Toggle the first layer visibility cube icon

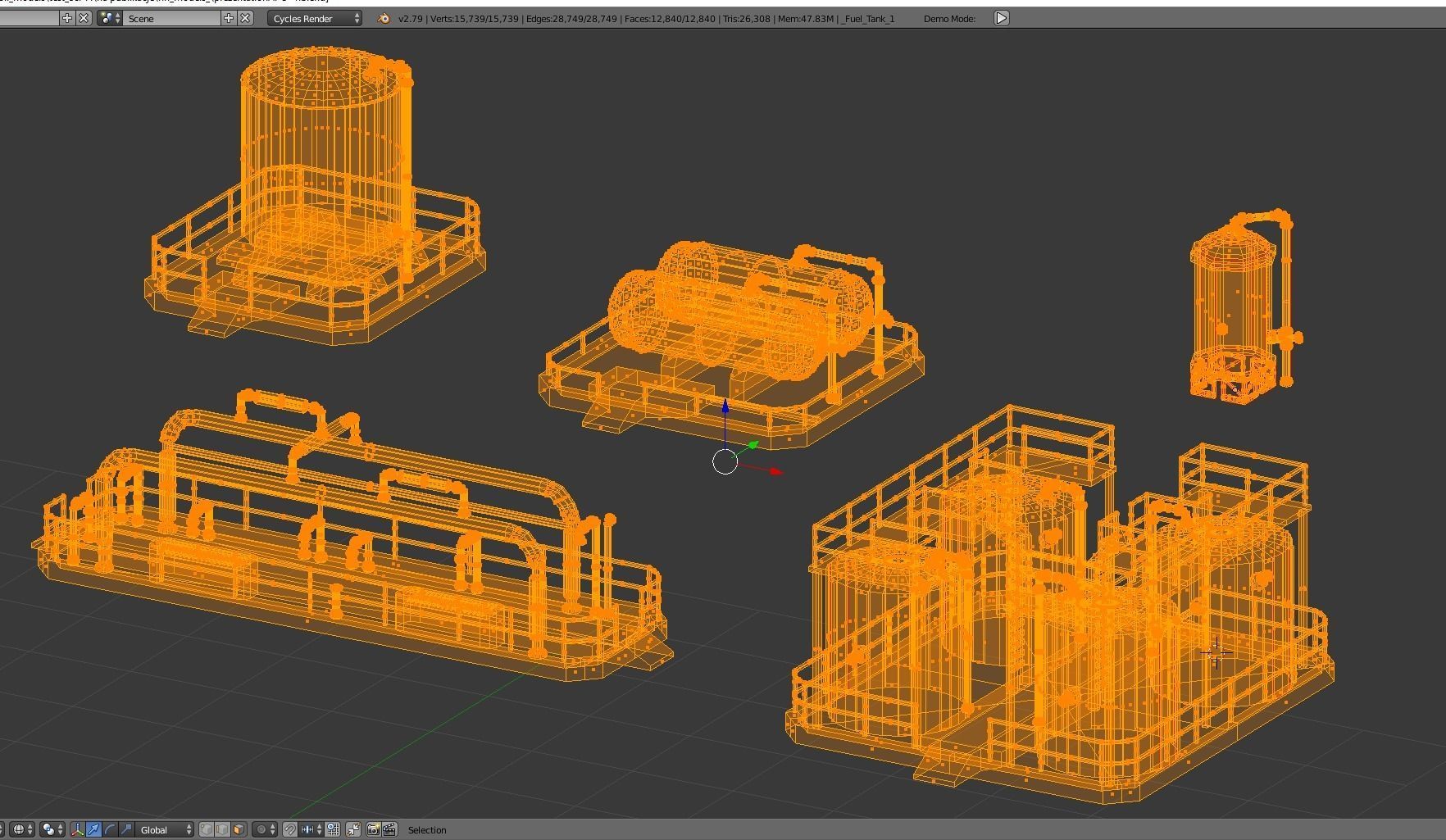[207, 829]
